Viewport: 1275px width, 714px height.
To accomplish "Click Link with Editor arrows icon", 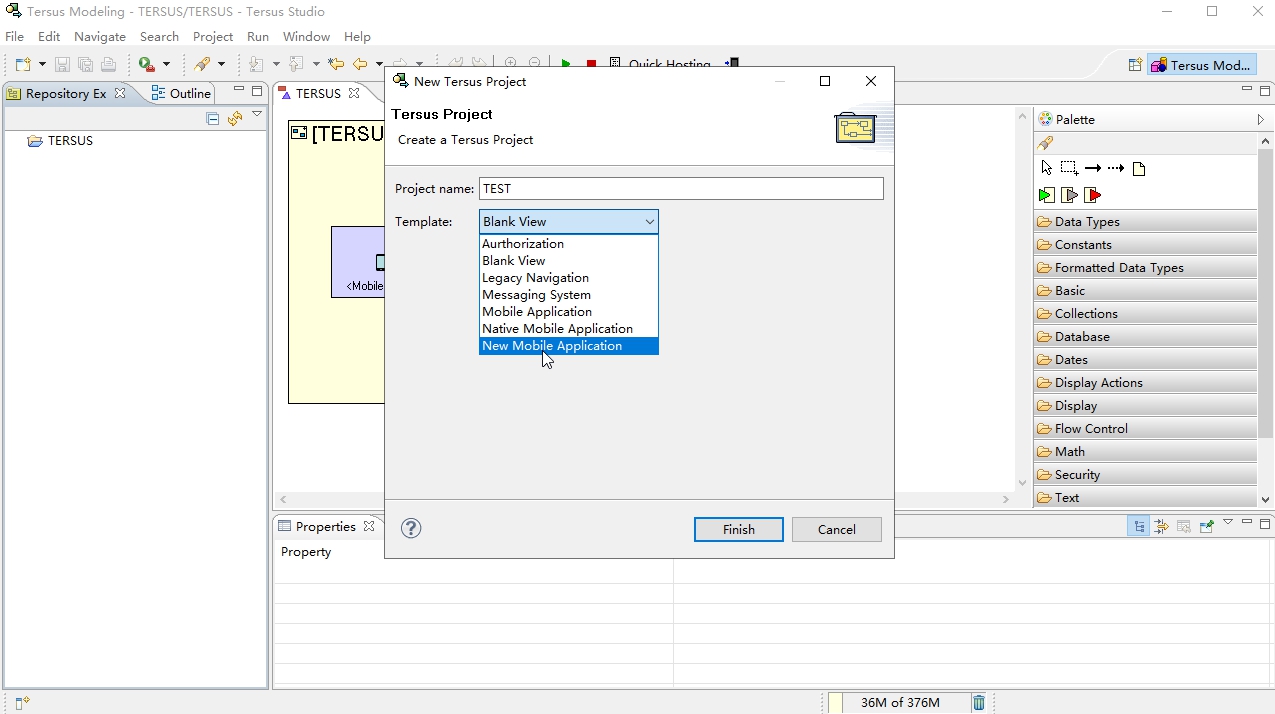I will click(235, 119).
